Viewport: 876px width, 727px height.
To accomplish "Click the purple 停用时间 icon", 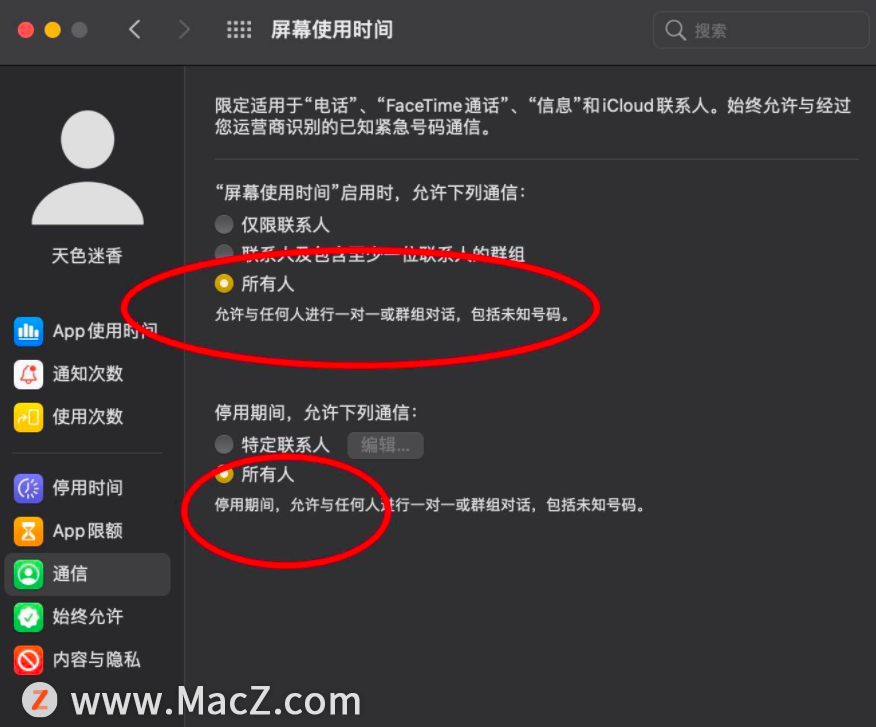I will [28, 488].
